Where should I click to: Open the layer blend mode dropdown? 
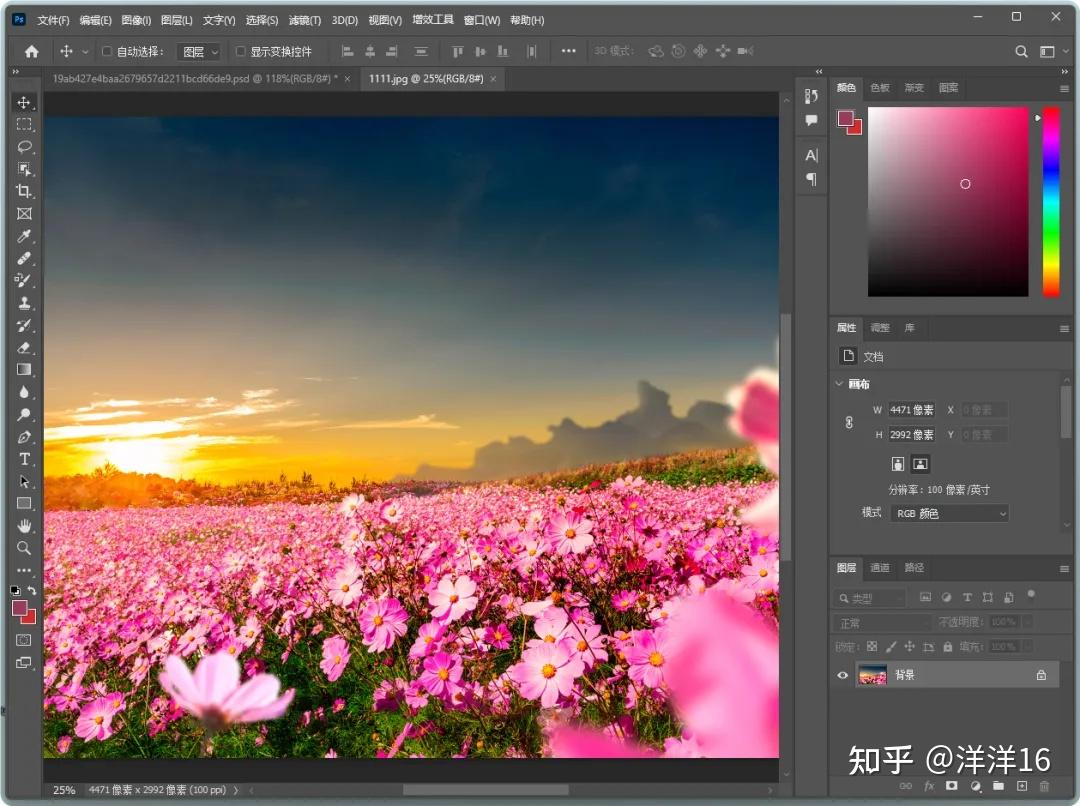[x=881, y=621]
